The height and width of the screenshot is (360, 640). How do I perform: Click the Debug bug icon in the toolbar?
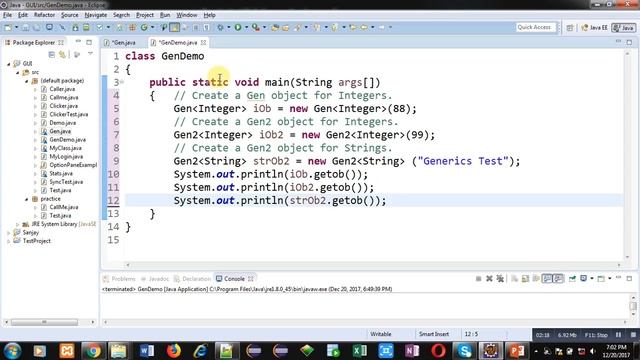pos(220,27)
